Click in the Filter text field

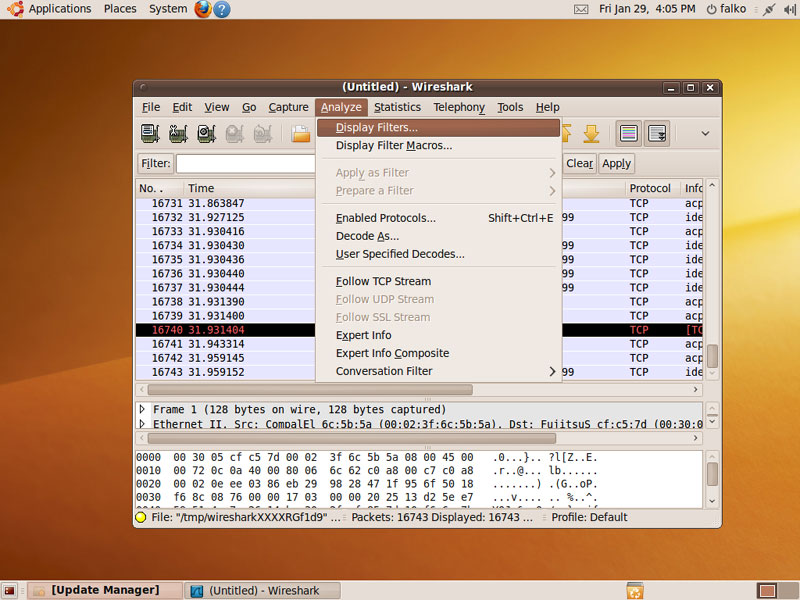pyautogui.click(x=246, y=163)
